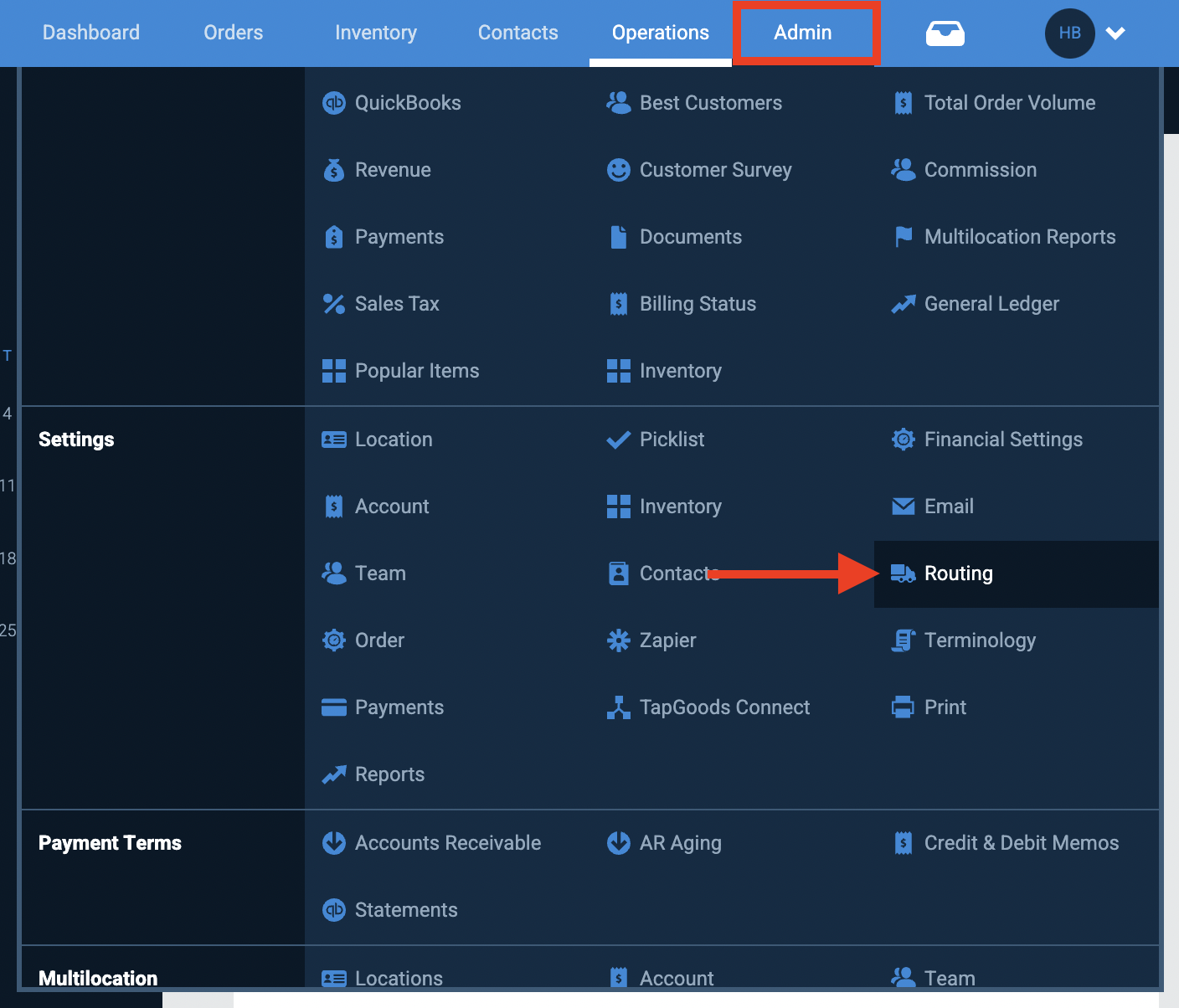Image resolution: width=1179 pixels, height=1008 pixels.
Task: Open Accounts Receivable under Payment Terms
Action: [448, 843]
